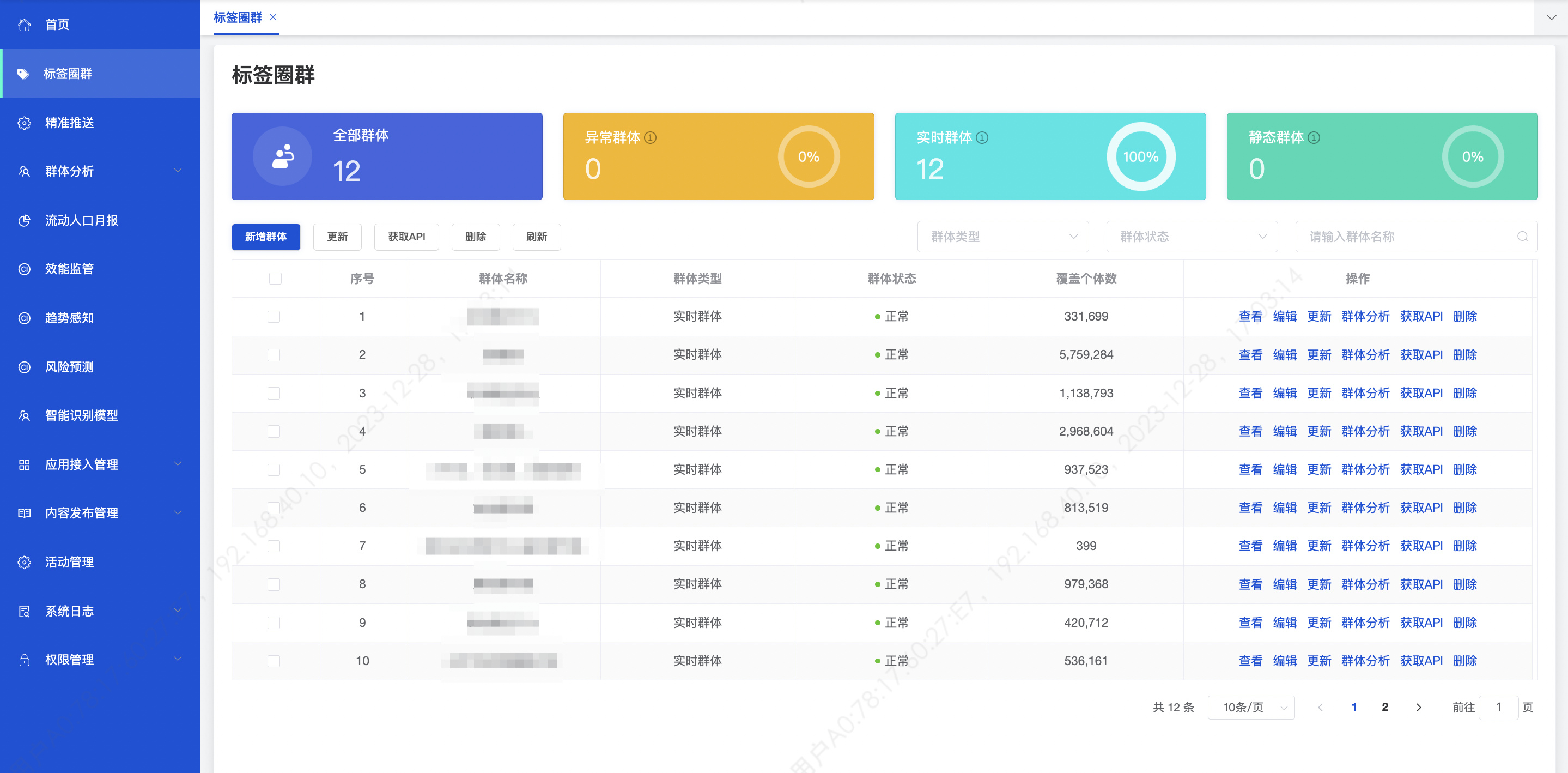
Task: Click the 100% progress ring on 实时群体
Action: 1141,156
